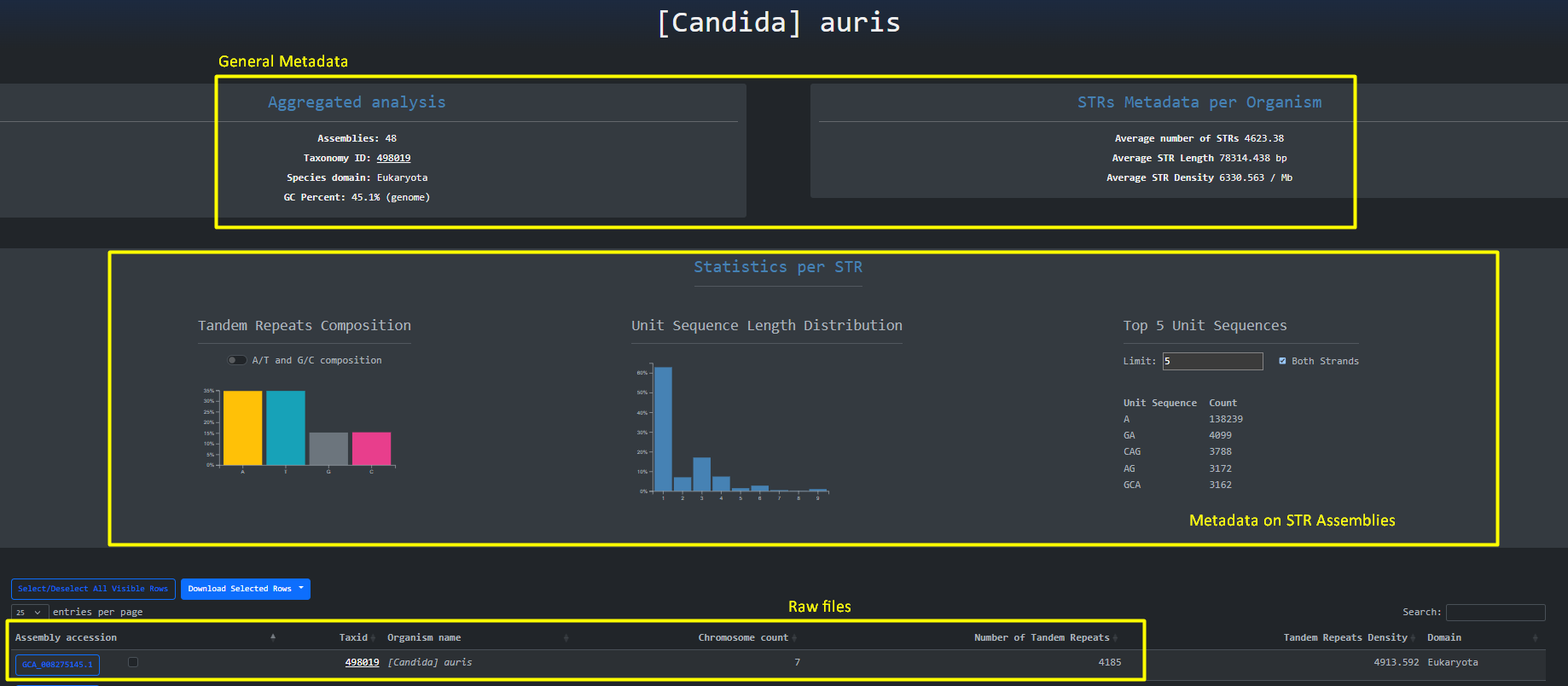Image resolution: width=1568 pixels, height=686 pixels.
Task: Uncheck the Both Strands checkbox
Action: pyautogui.click(x=1282, y=361)
